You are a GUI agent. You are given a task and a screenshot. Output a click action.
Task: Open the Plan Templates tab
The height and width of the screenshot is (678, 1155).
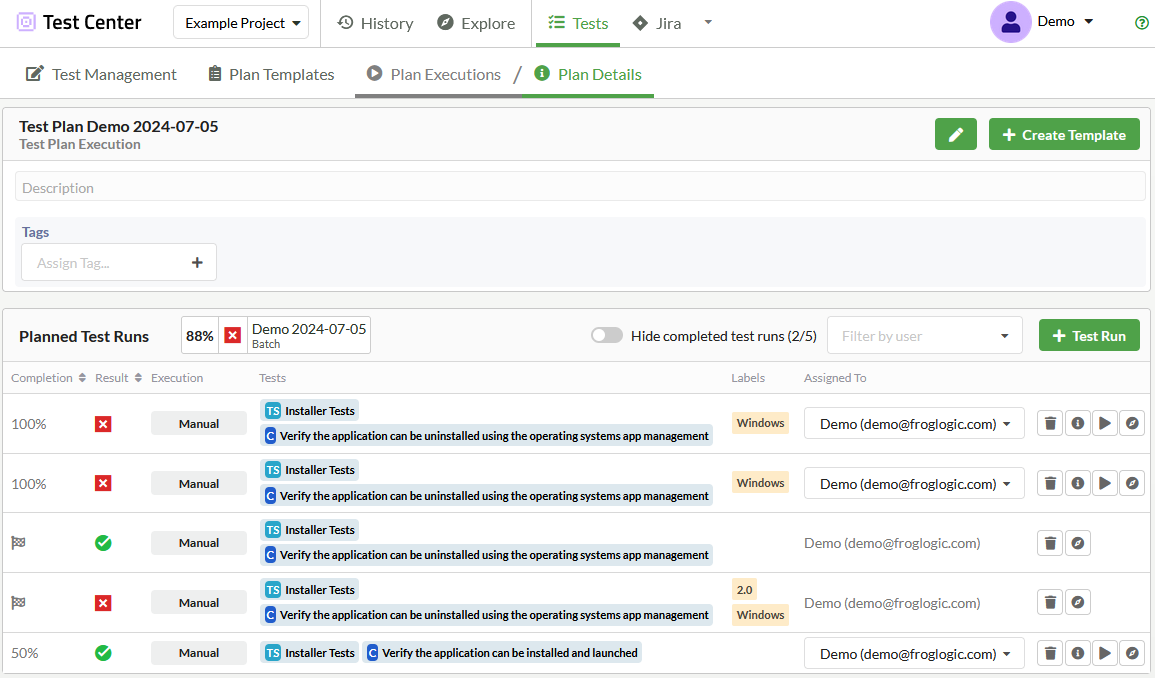click(x=270, y=74)
